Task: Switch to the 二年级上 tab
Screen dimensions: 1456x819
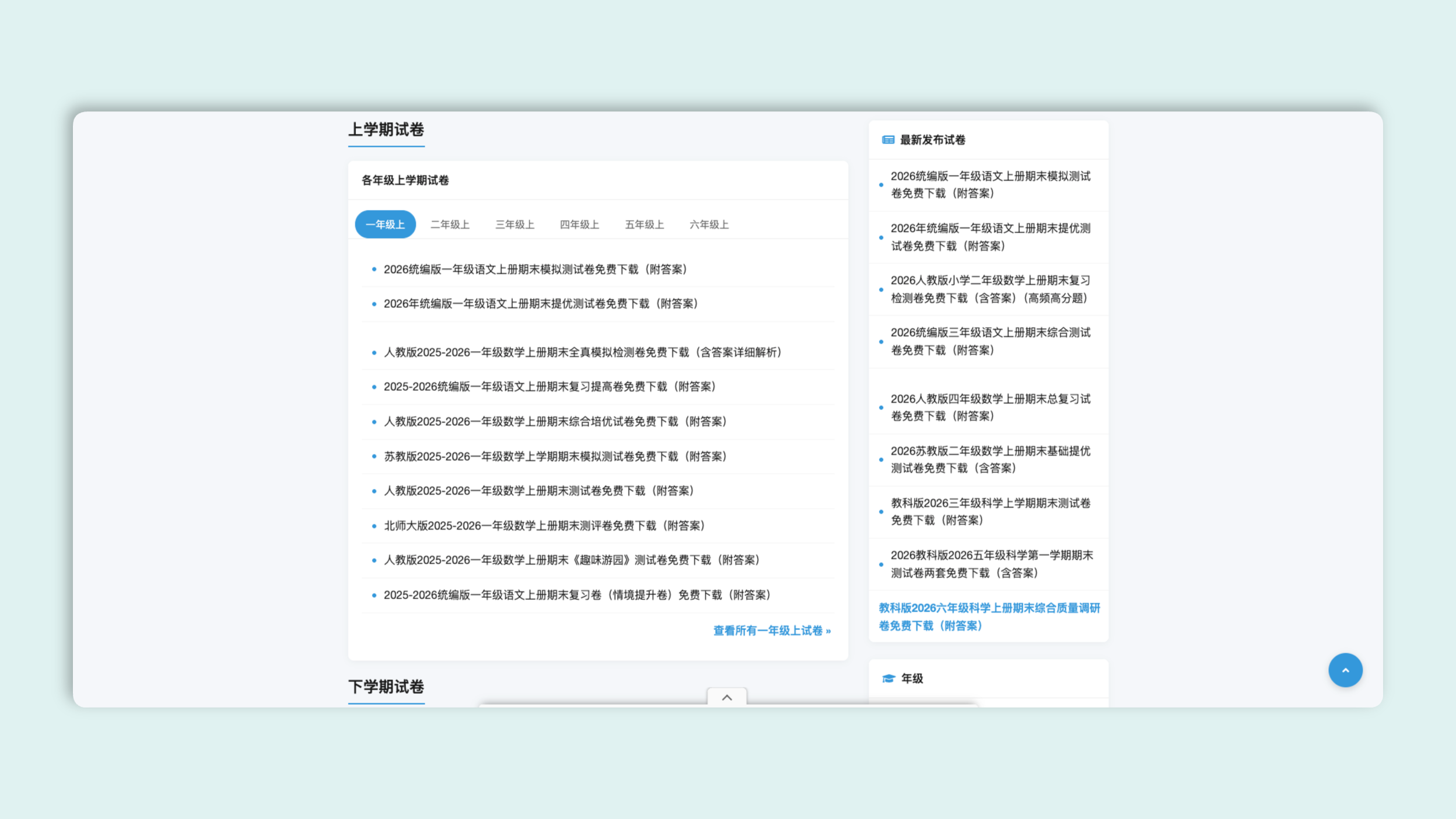Action: tap(450, 224)
